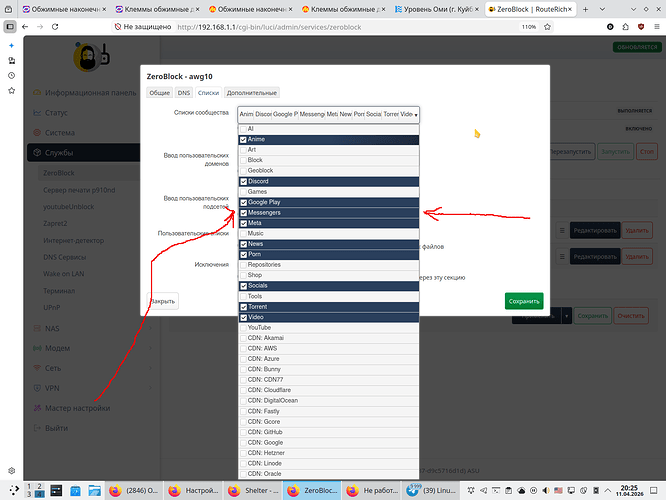Switch to the Общие tab
The width and height of the screenshot is (666, 500).
click(x=159, y=93)
